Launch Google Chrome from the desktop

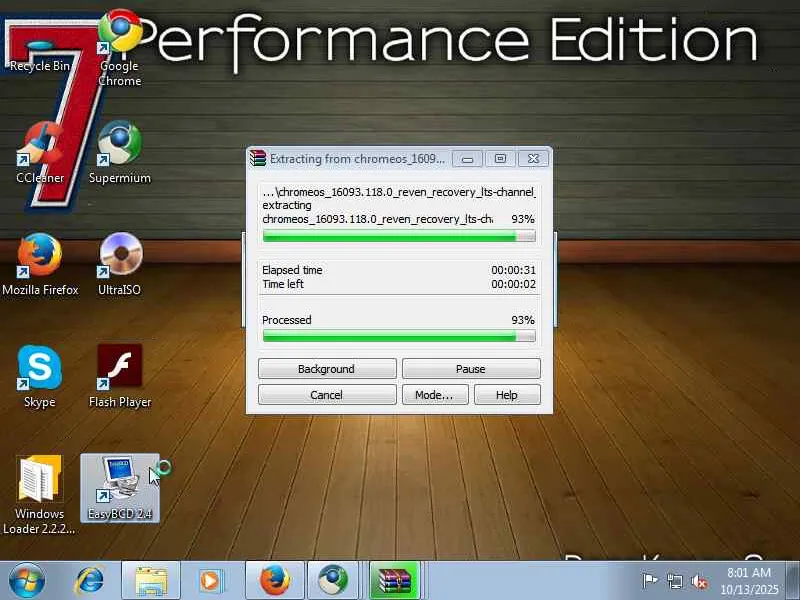(x=120, y=48)
